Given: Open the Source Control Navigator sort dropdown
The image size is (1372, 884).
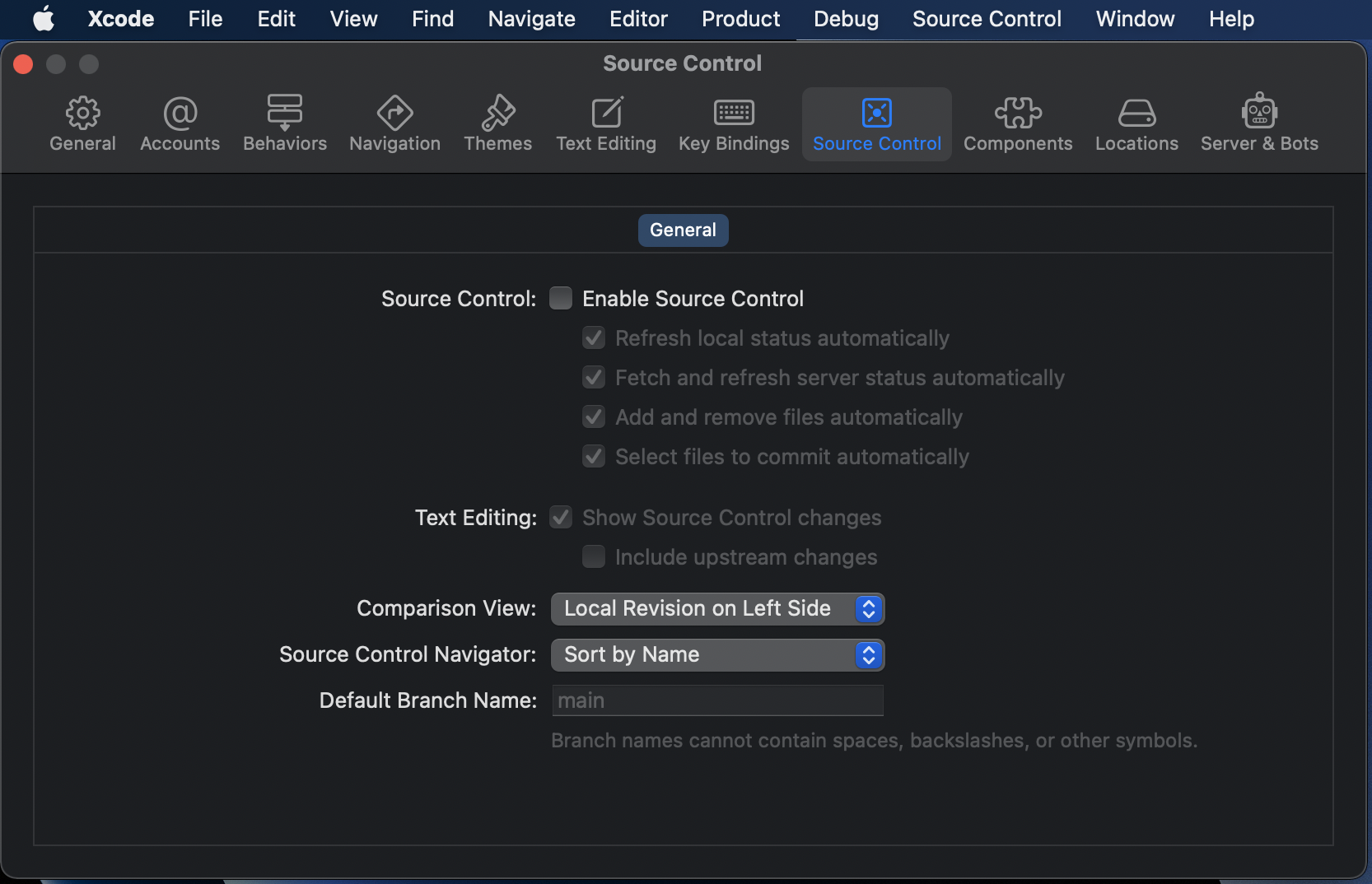Looking at the screenshot, I should 718,654.
